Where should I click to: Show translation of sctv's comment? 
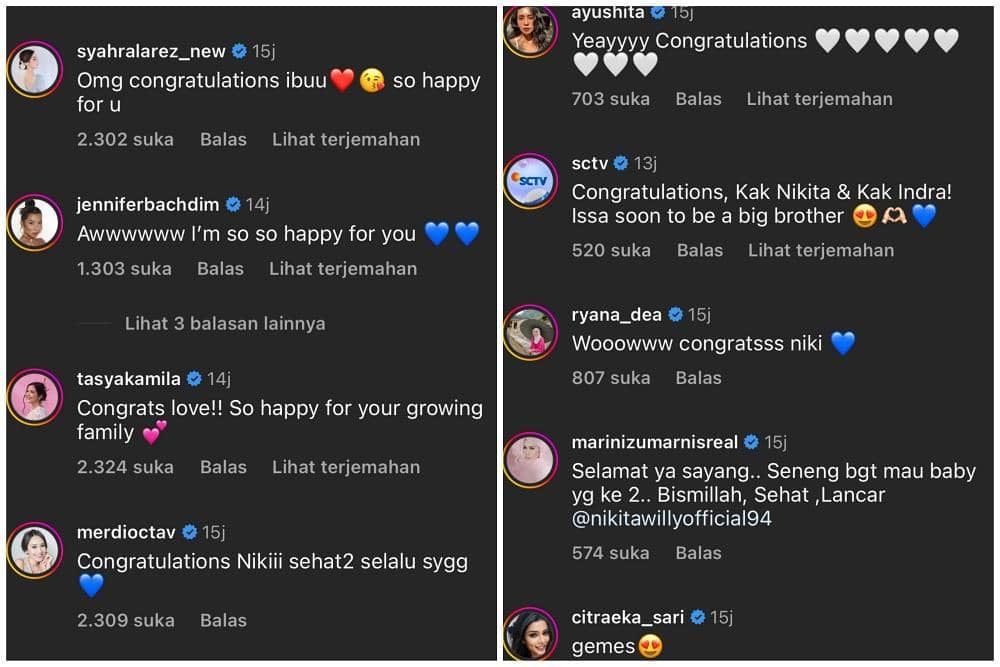click(x=821, y=251)
